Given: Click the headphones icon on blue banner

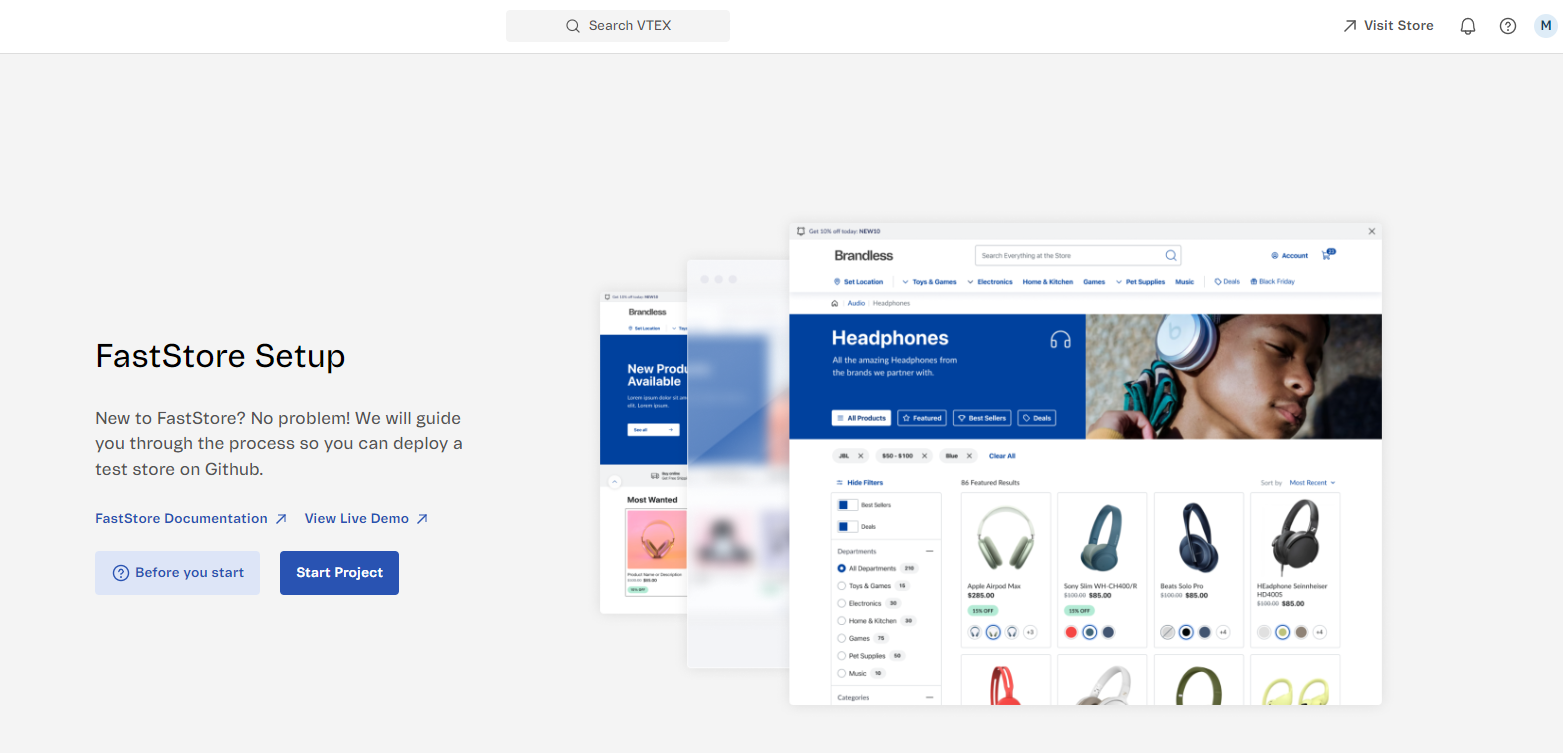Looking at the screenshot, I should click(1060, 340).
